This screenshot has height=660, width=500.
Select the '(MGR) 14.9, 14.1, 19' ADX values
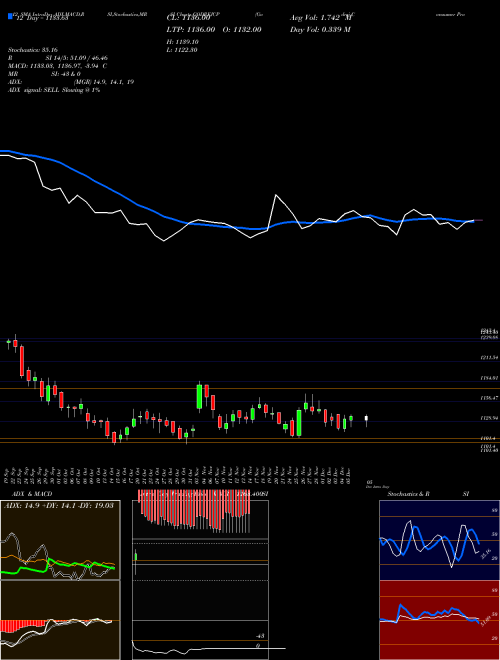coord(104,82)
